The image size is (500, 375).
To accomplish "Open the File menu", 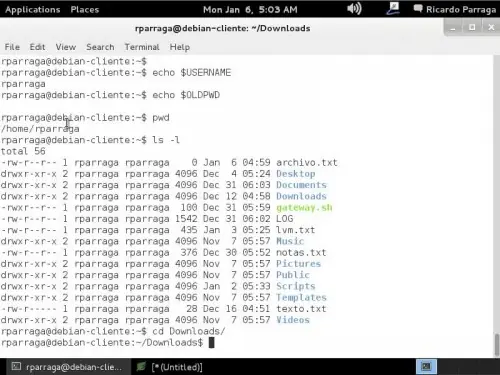I will click(x=12, y=47).
